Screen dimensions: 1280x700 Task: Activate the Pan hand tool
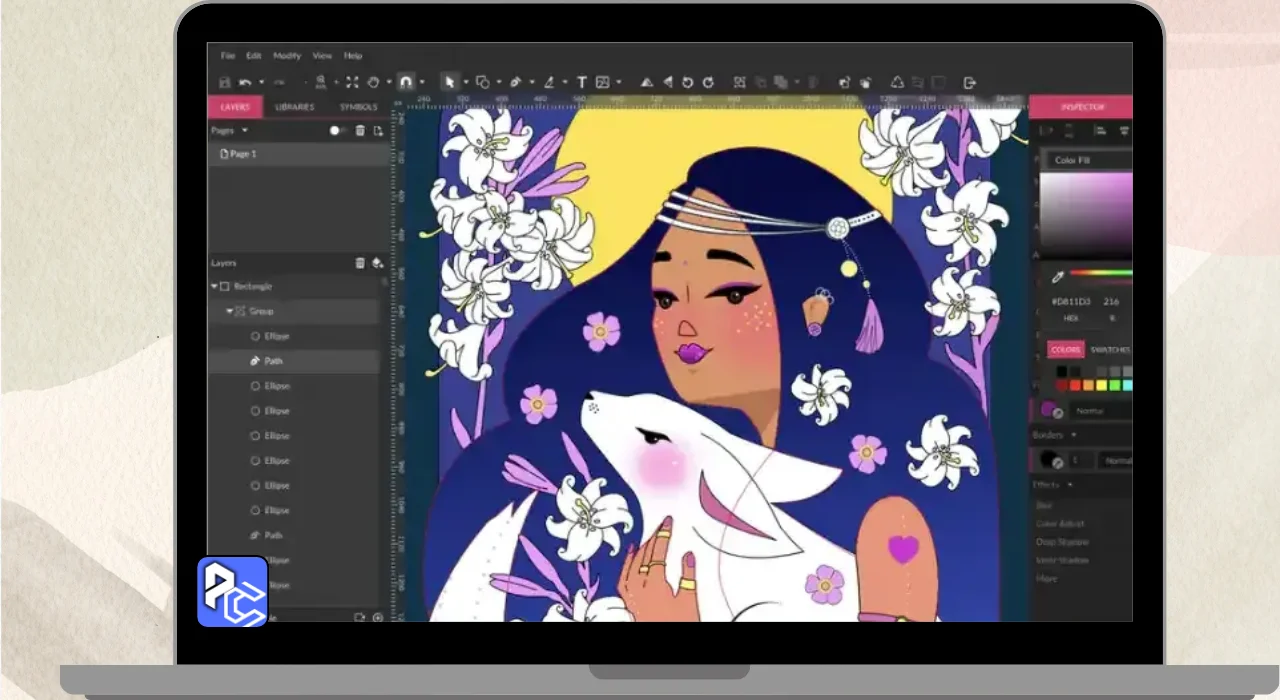pyautogui.click(x=373, y=82)
